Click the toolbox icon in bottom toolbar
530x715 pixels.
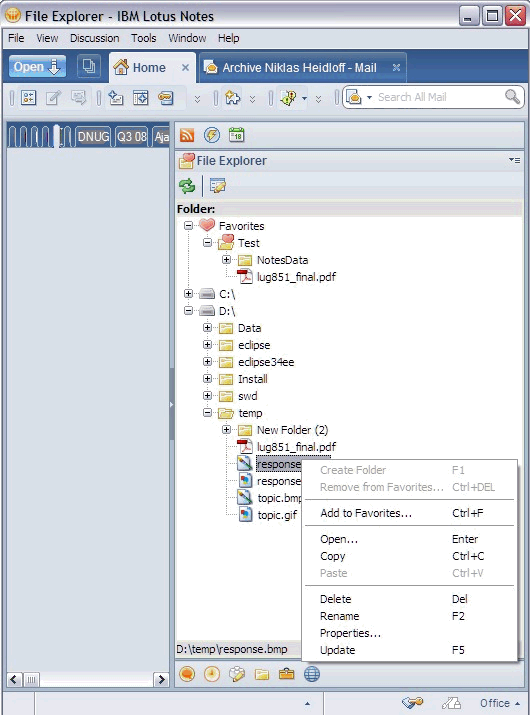[x=286, y=674]
